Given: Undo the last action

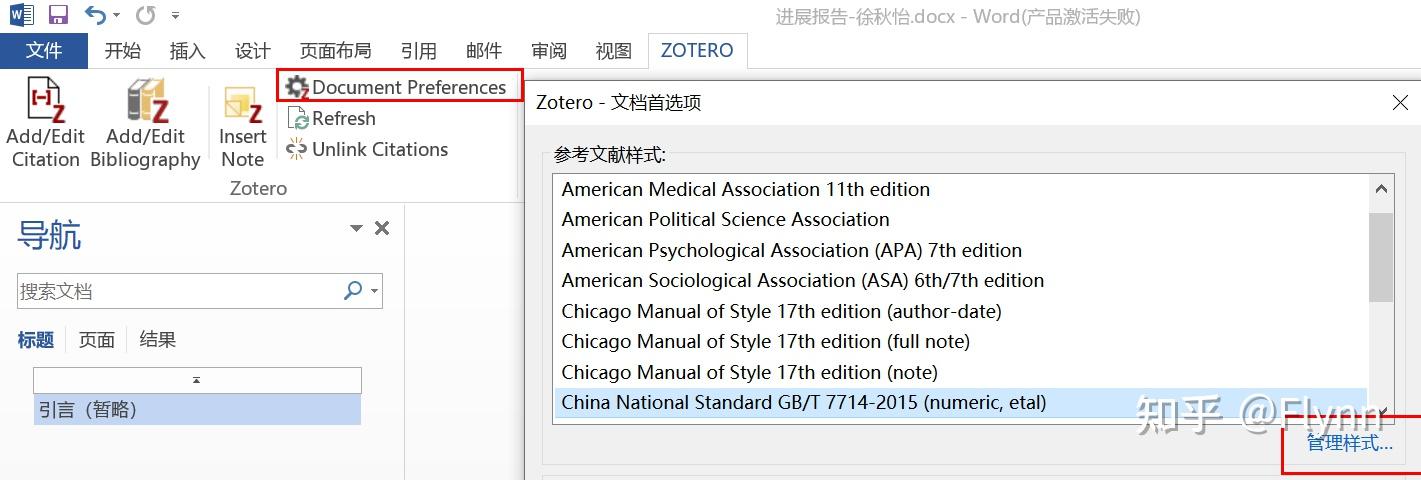Looking at the screenshot, I should click(x=94, y=15).
